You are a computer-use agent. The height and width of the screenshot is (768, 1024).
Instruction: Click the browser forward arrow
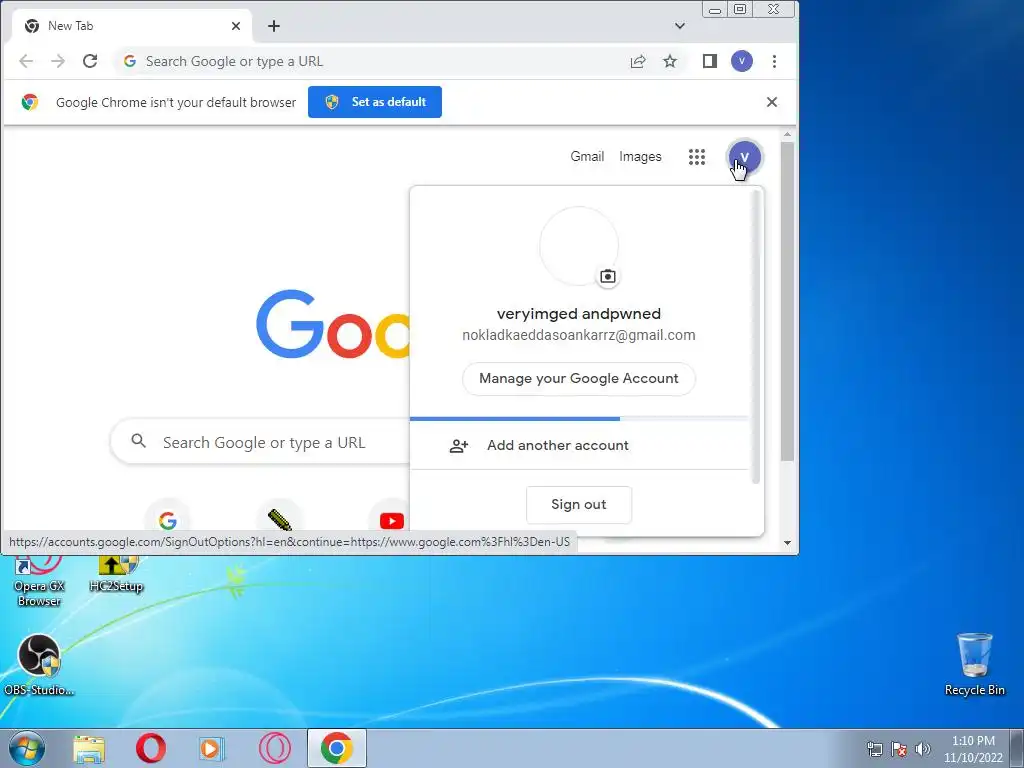coord(58,61)
